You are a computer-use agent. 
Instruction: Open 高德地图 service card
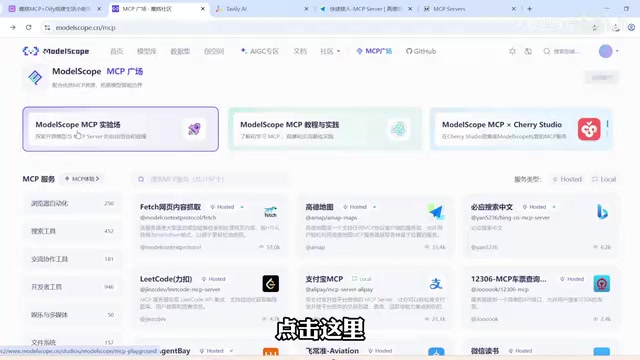(x=375, y=226)
